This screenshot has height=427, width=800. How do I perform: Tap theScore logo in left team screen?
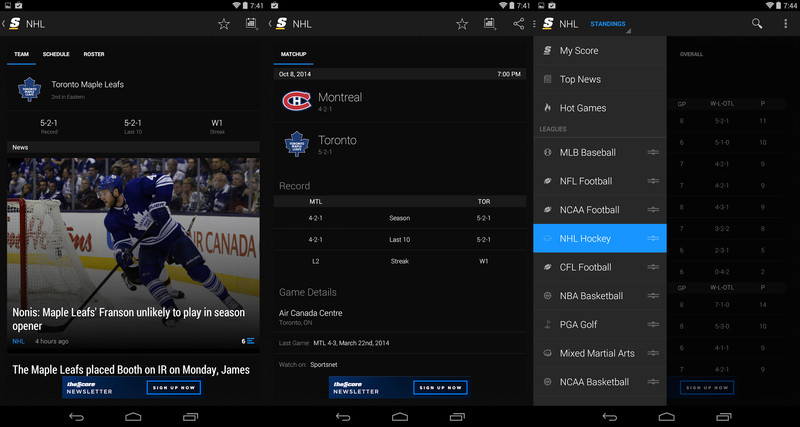14,24
